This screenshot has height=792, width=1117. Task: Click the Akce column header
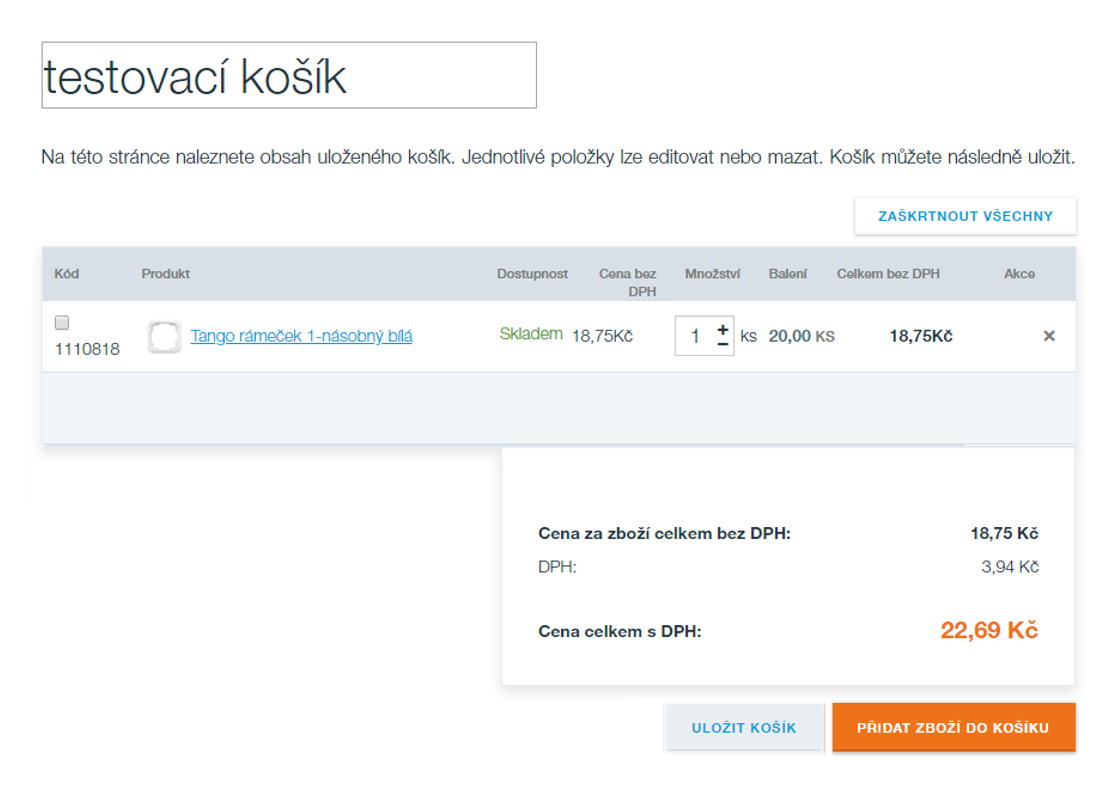[1019, 274]
